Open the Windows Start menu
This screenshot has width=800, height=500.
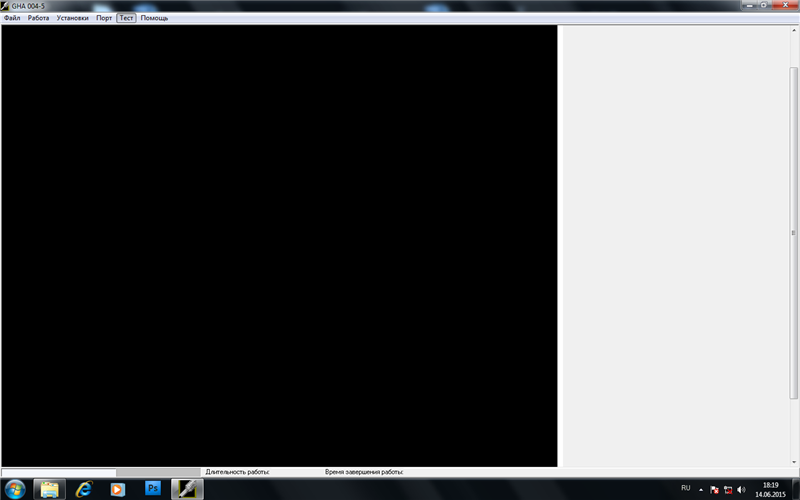(x=15, y=488)
